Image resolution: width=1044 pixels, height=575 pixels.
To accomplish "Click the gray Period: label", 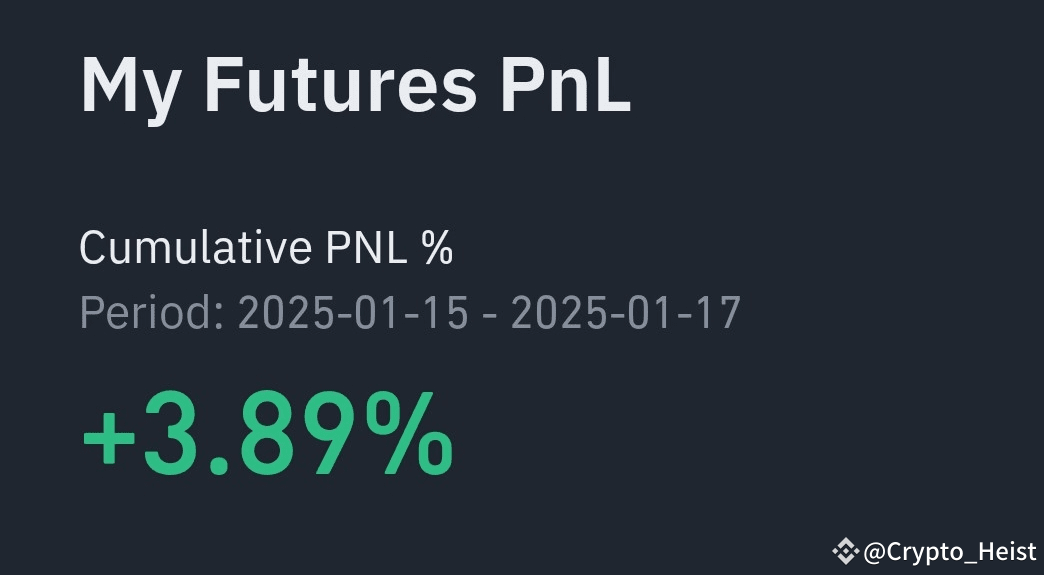I will [x=152, y=313].
